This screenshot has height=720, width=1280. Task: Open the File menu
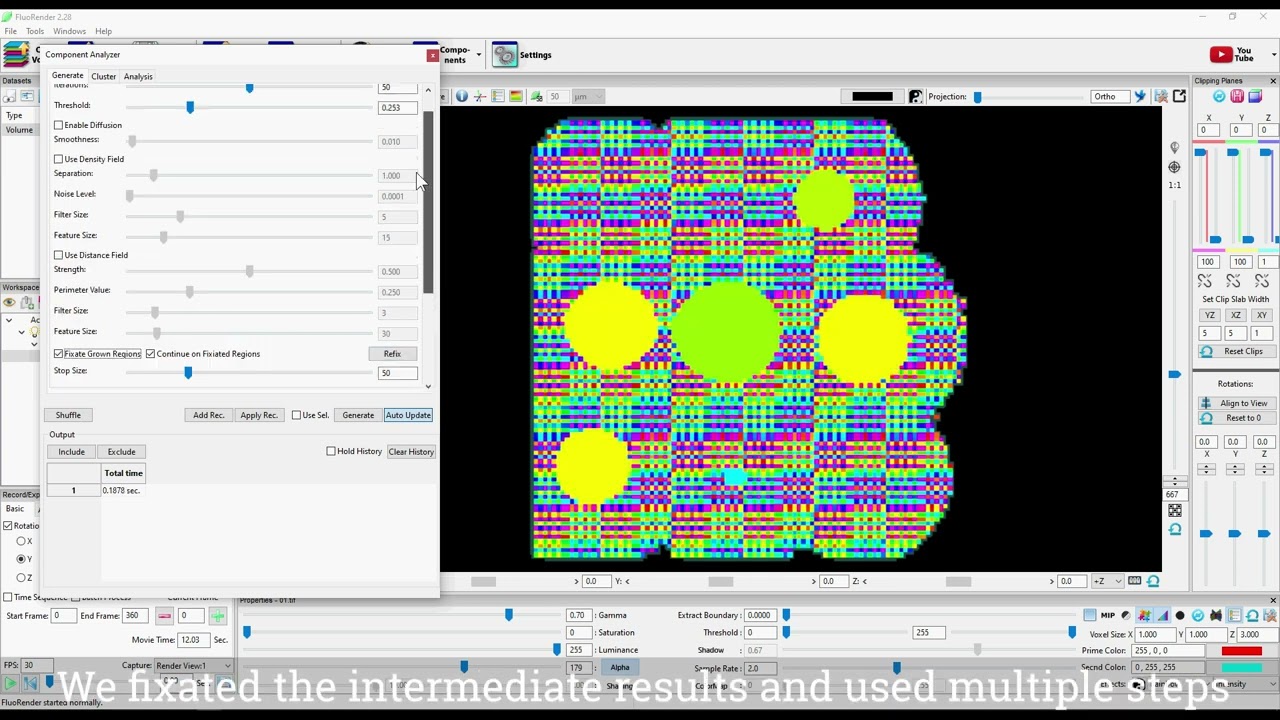click(x=10, y=31)
